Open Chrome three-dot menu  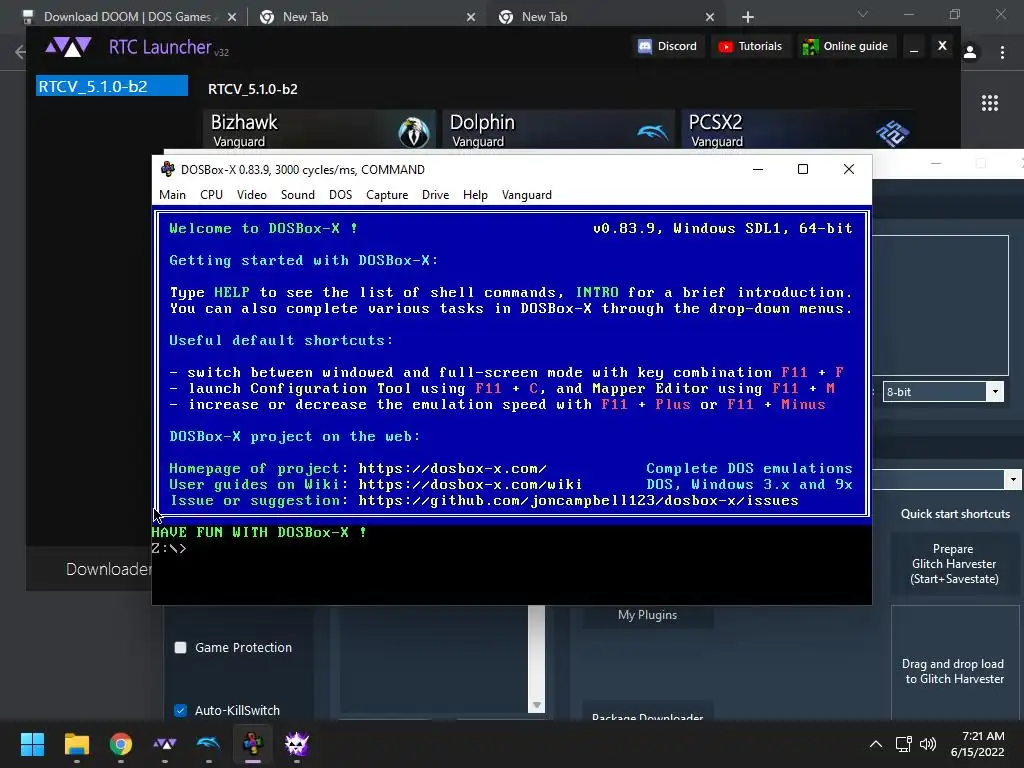pos(1002,52)
